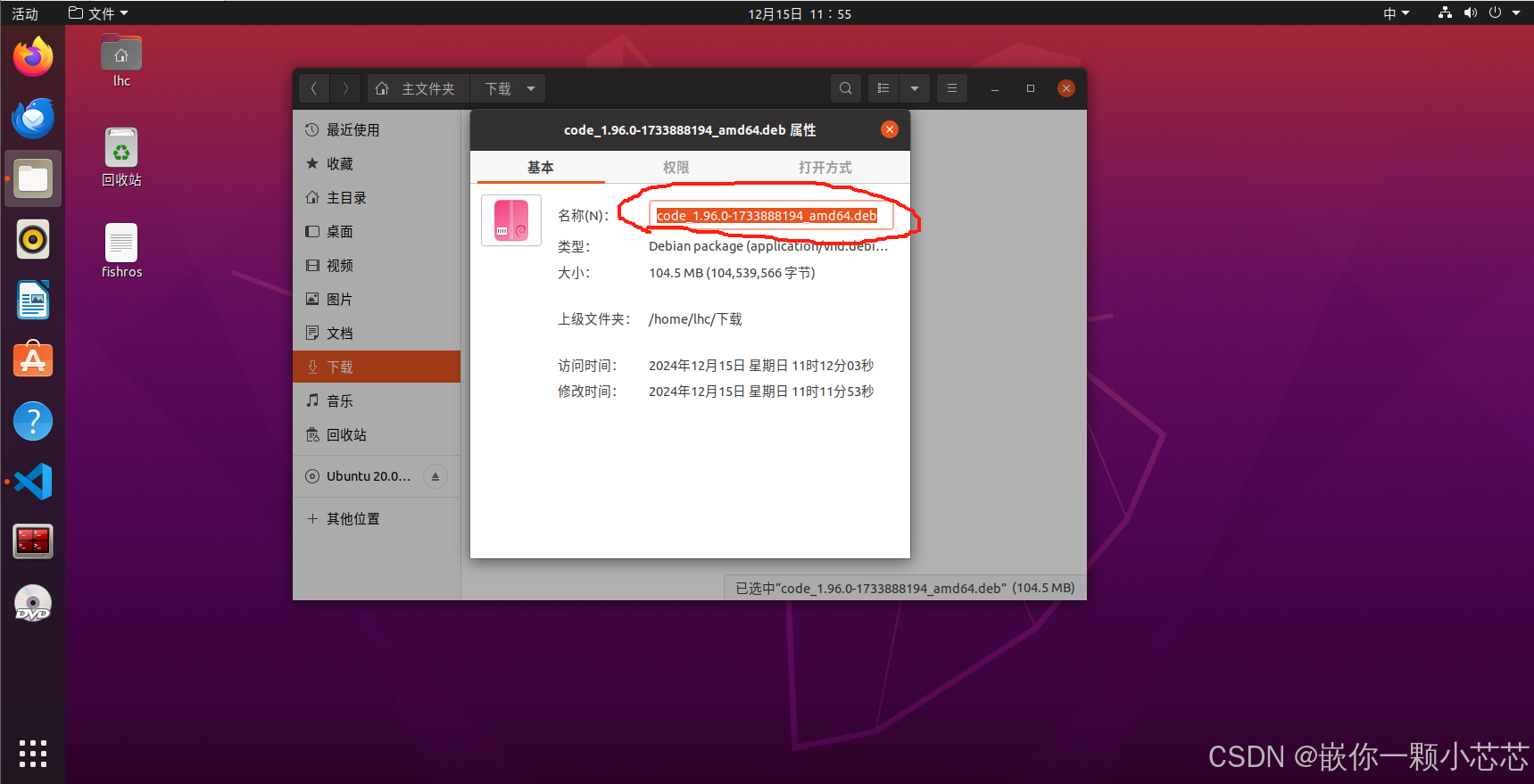The image size is (1534, 784).
Task: Select 回收站 in the Files sidebar
Action: (377, 435)
